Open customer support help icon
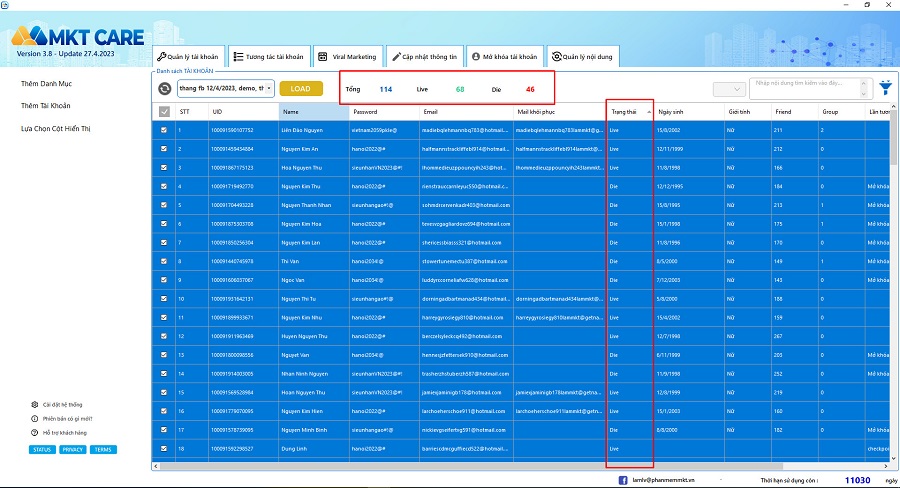900x488 pixels. click(35, 433)
